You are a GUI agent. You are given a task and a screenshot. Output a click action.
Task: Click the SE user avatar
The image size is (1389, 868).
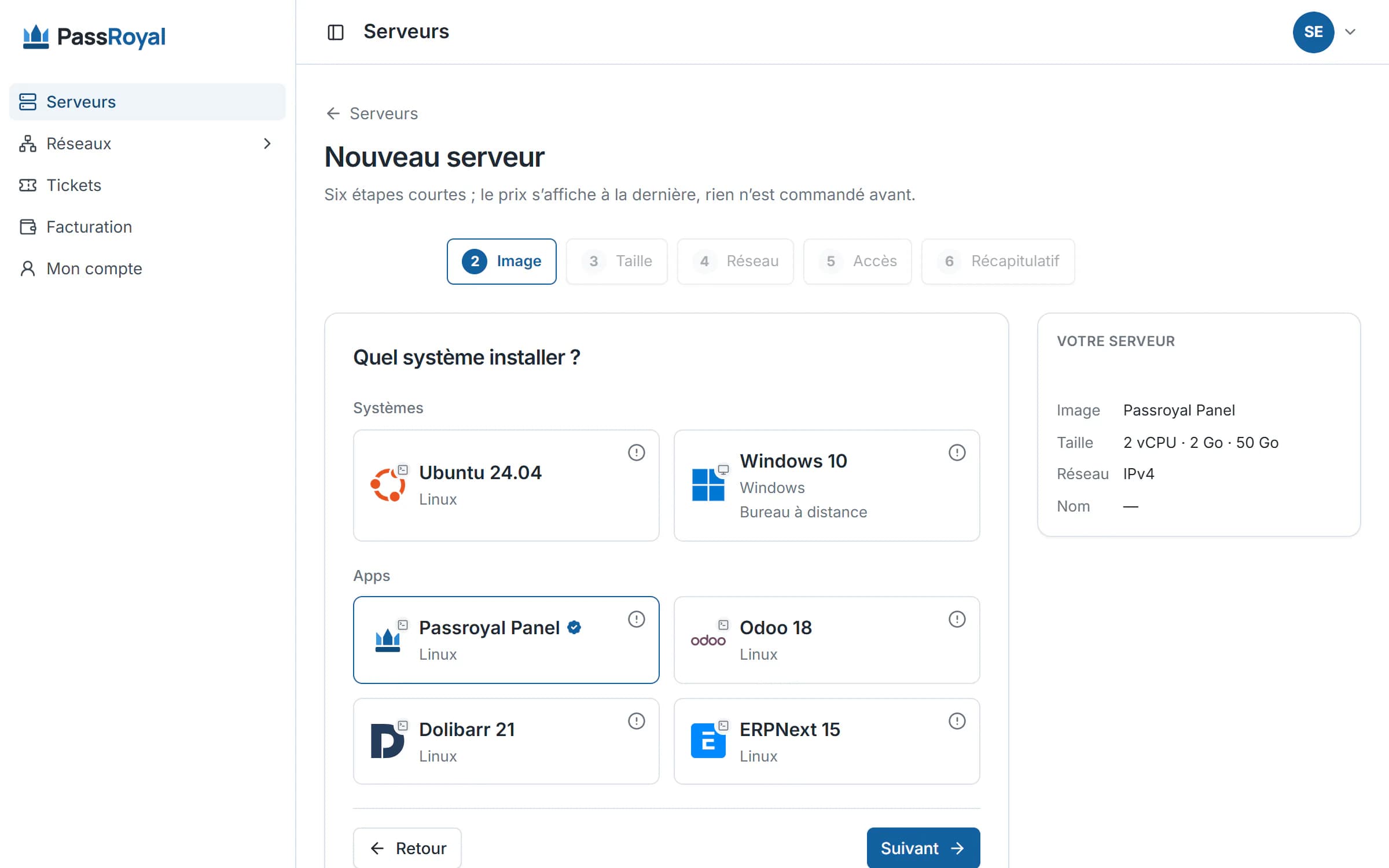point(1313,32)
